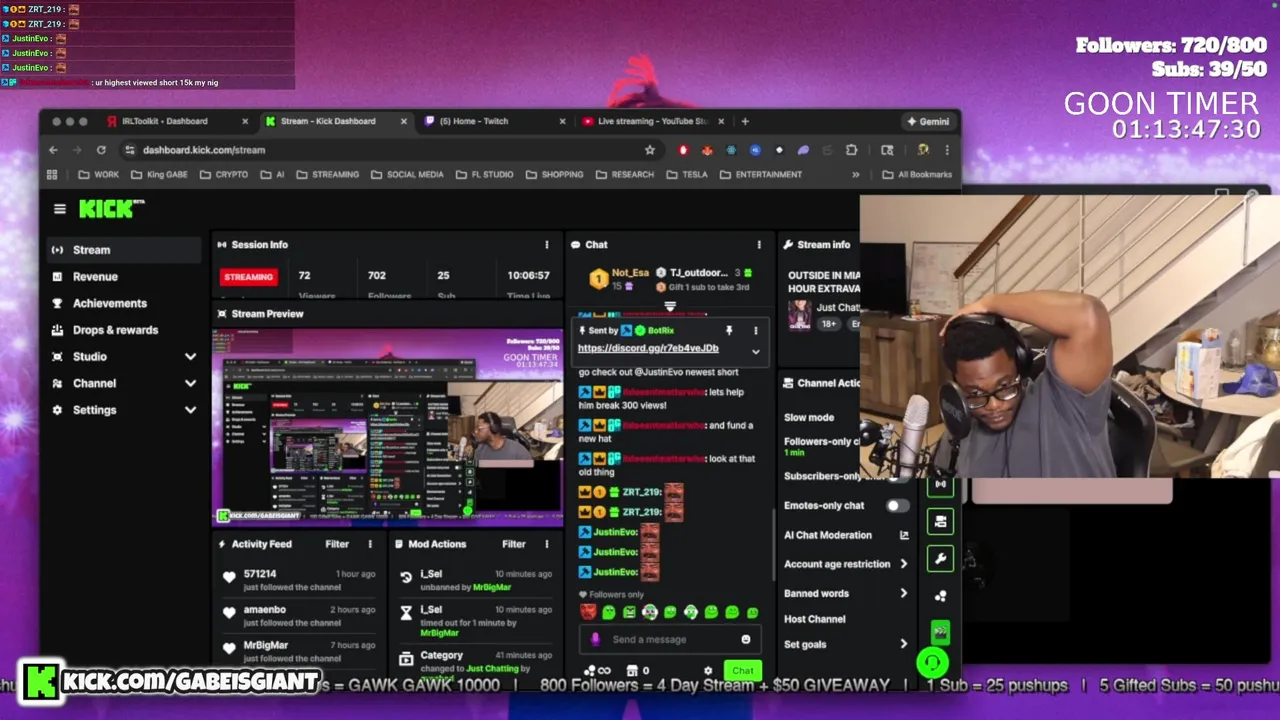1280x720 pixels.
Task: Select Stream in the sidebar
Action: pos(124,250)
